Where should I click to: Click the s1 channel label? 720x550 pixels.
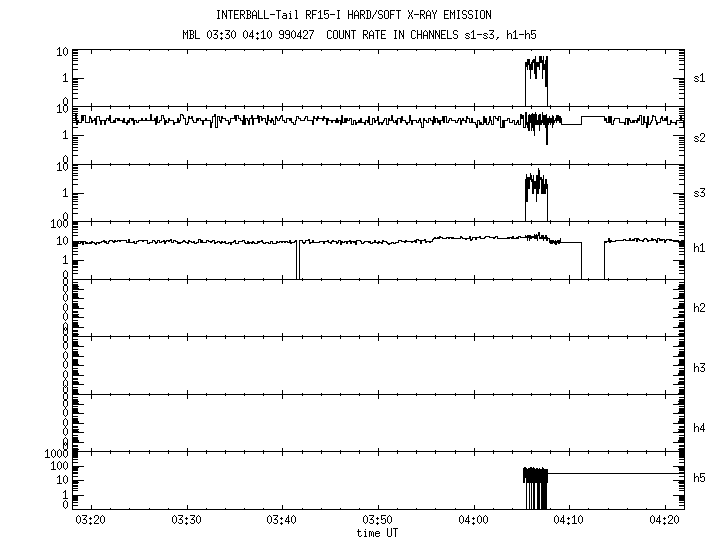click(x=700, y=77)
